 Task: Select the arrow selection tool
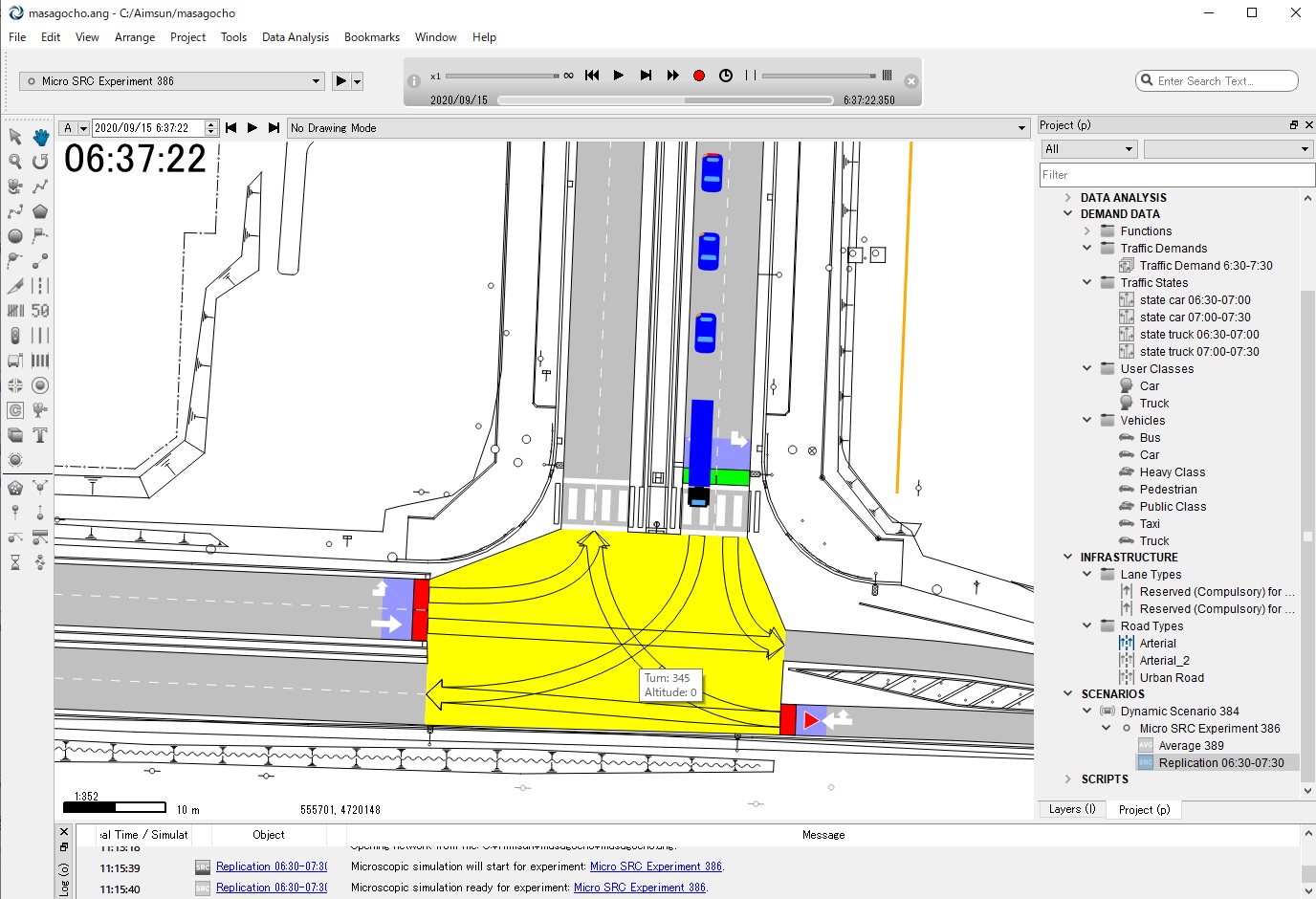15,137
